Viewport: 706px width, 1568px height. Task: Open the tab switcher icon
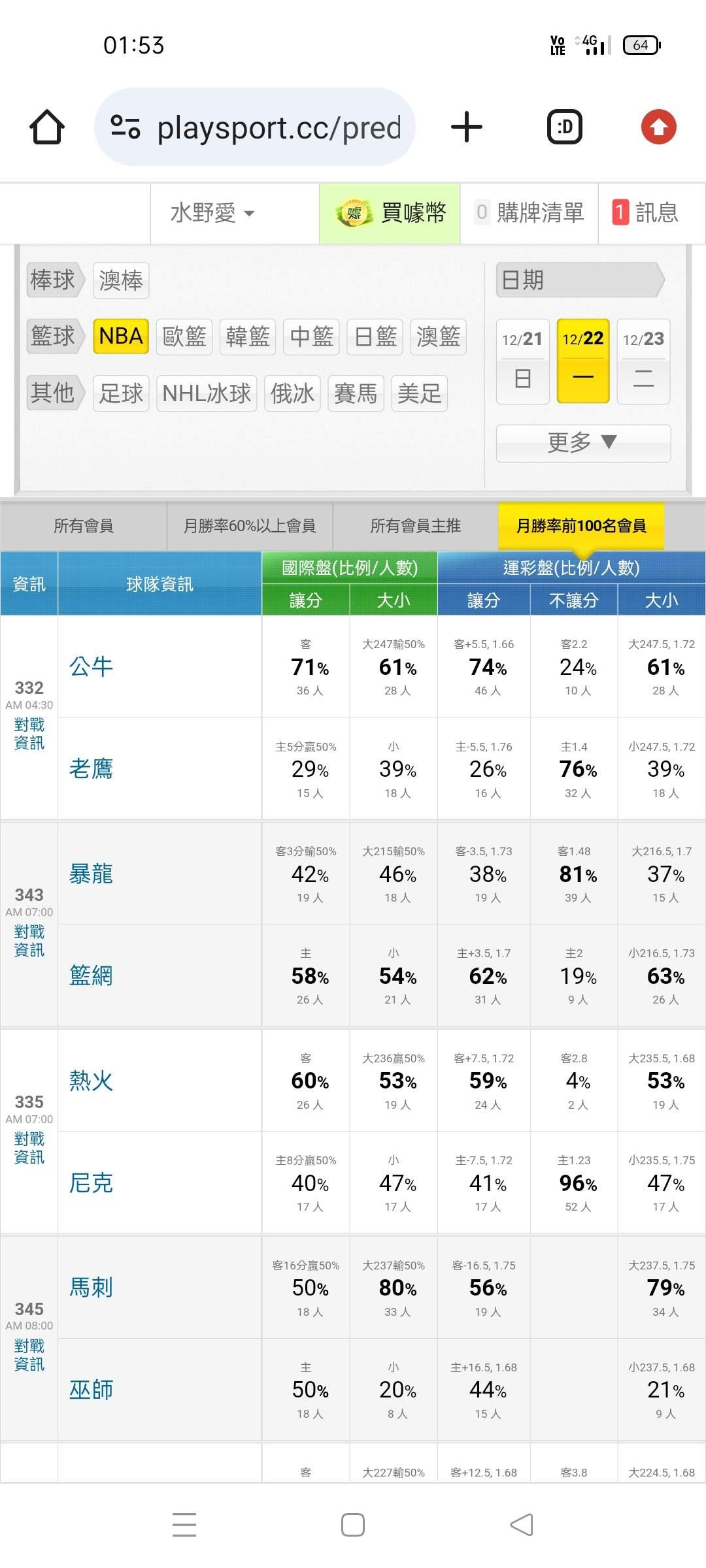[565, 127]
